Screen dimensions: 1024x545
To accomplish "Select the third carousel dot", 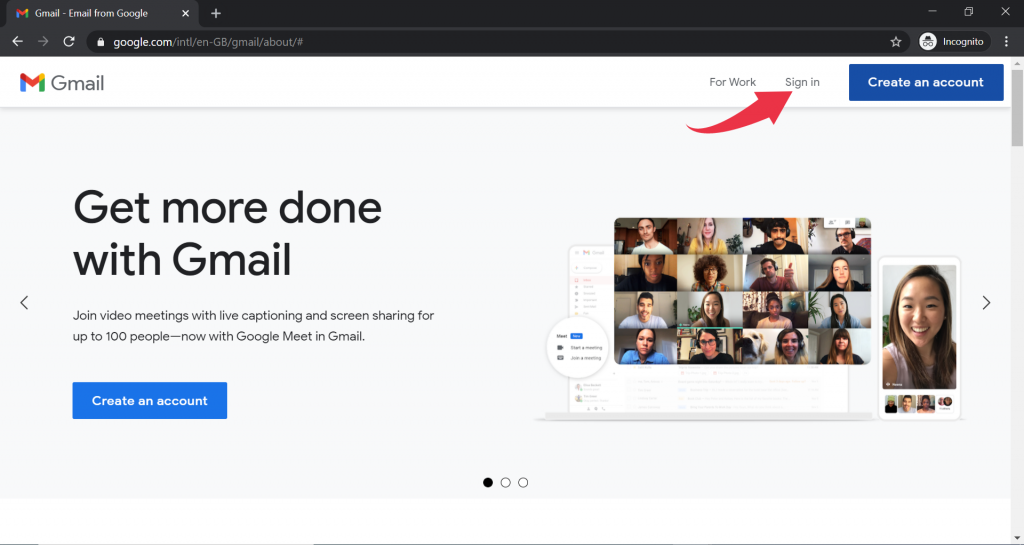I will tap(523, 482).
